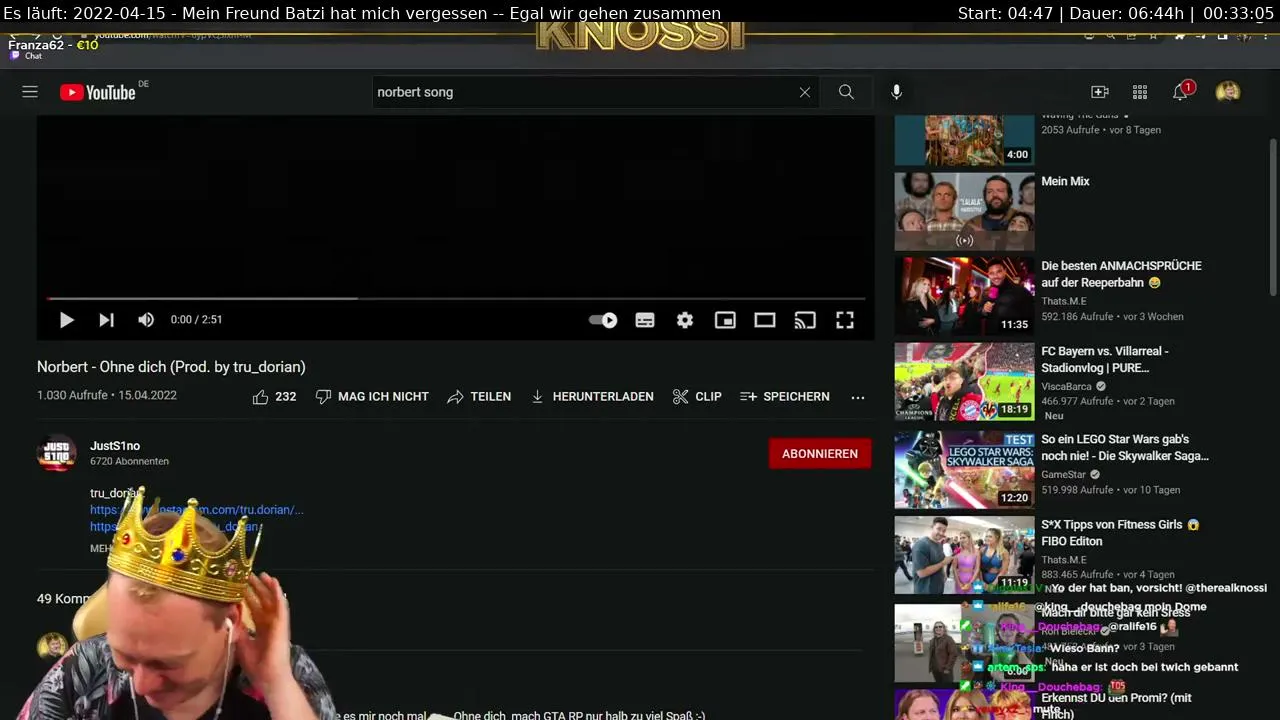
Task: Open more actions three-dot menu
Action: 858,397
